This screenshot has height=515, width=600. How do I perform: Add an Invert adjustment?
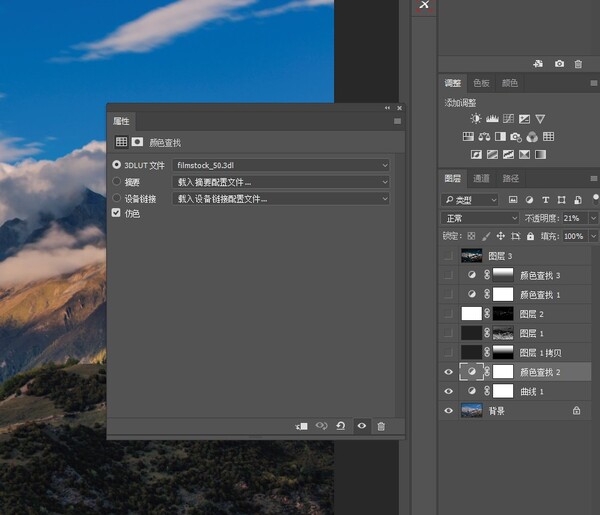(x=476, y=155)
